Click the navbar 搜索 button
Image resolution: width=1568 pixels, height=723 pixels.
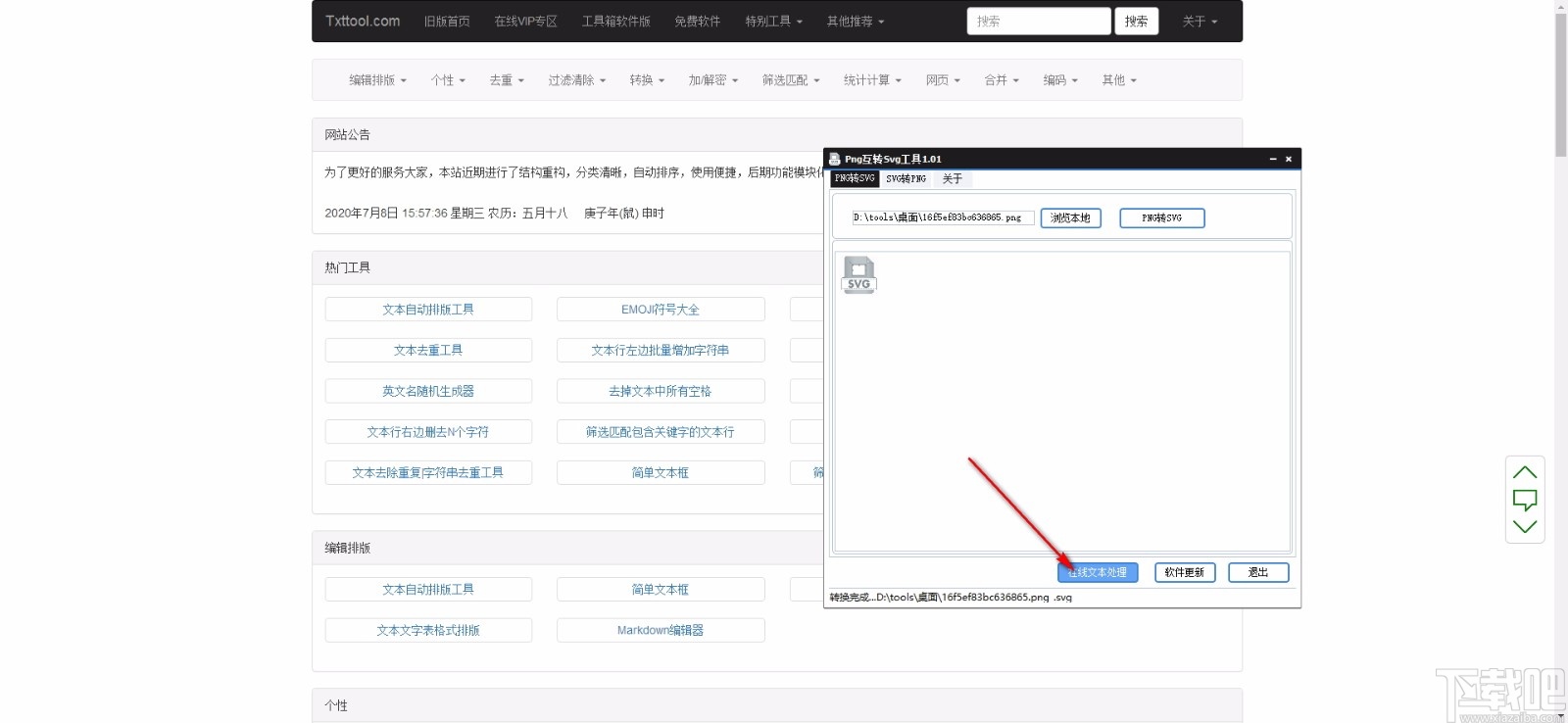pyautogui.click(x=1137, y=22)
